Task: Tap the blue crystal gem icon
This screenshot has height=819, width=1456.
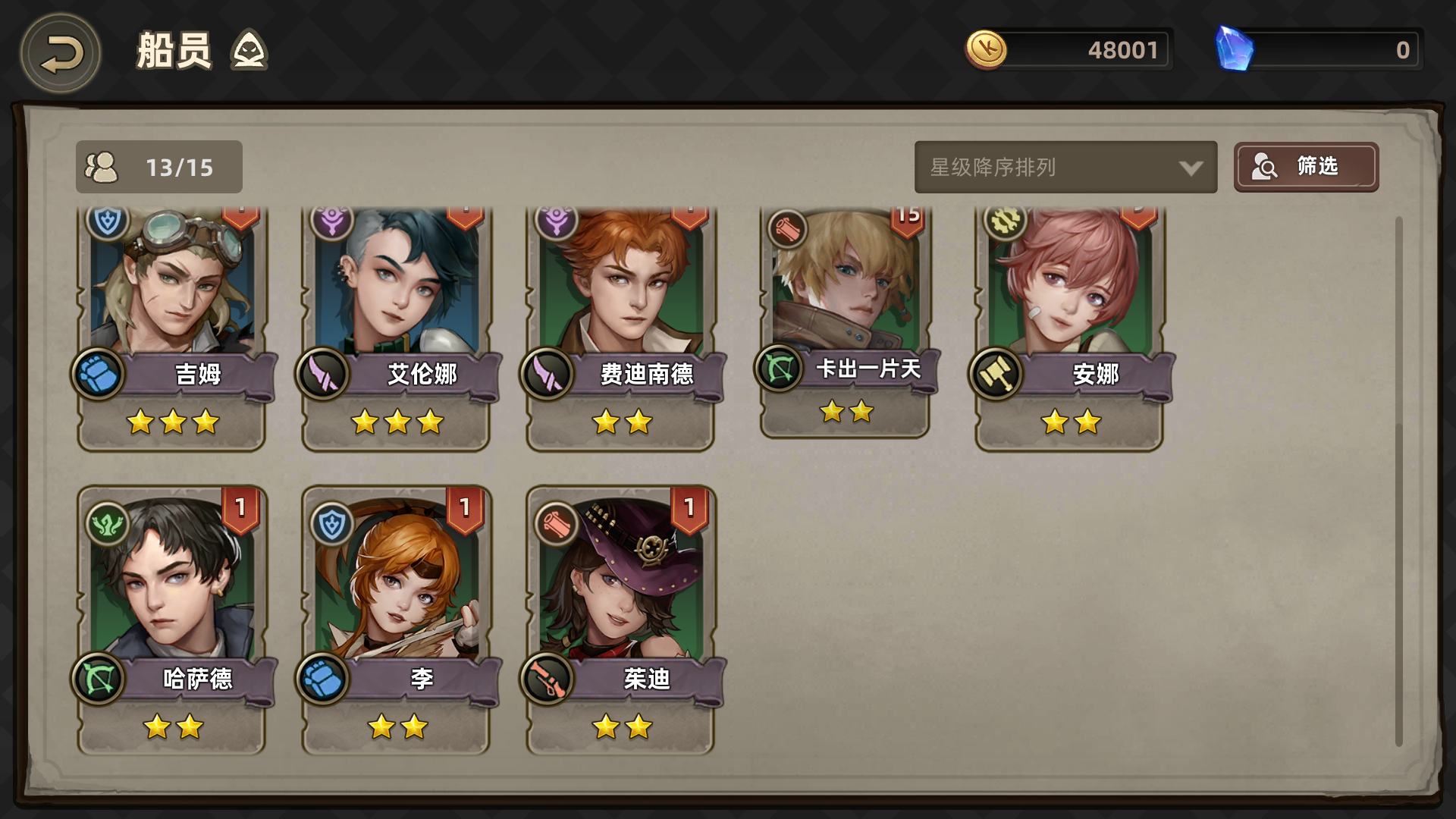Action: click(1234, 49)
